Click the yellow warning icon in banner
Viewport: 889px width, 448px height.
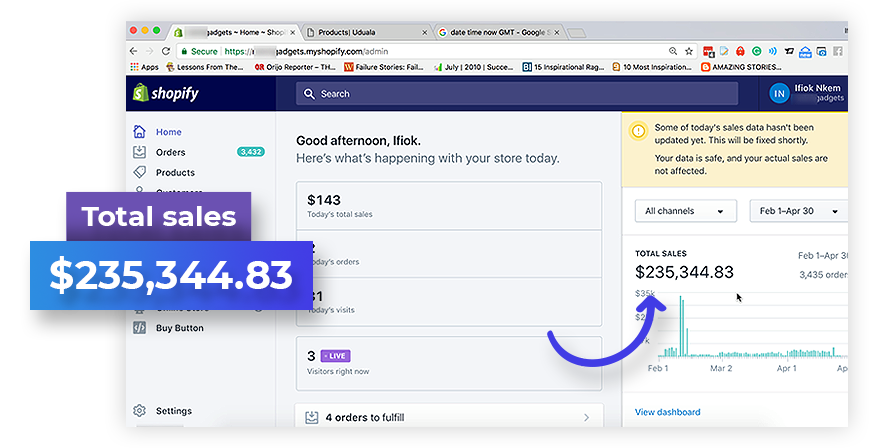(x=638, y=131)
